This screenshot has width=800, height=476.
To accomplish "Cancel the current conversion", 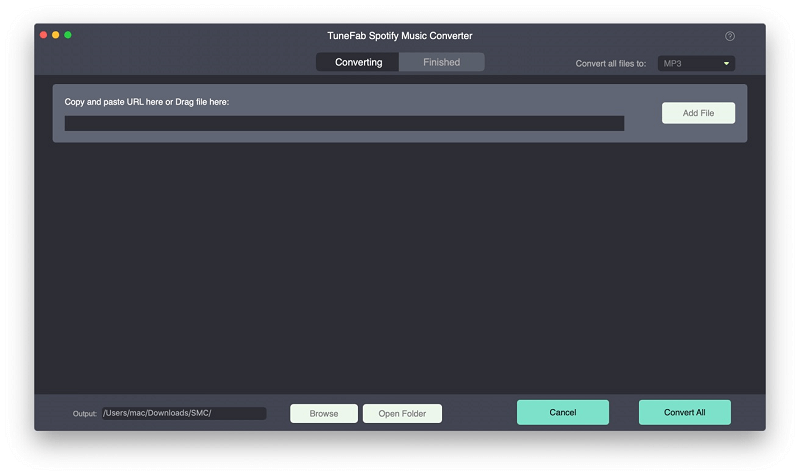I will click(563, 412).
